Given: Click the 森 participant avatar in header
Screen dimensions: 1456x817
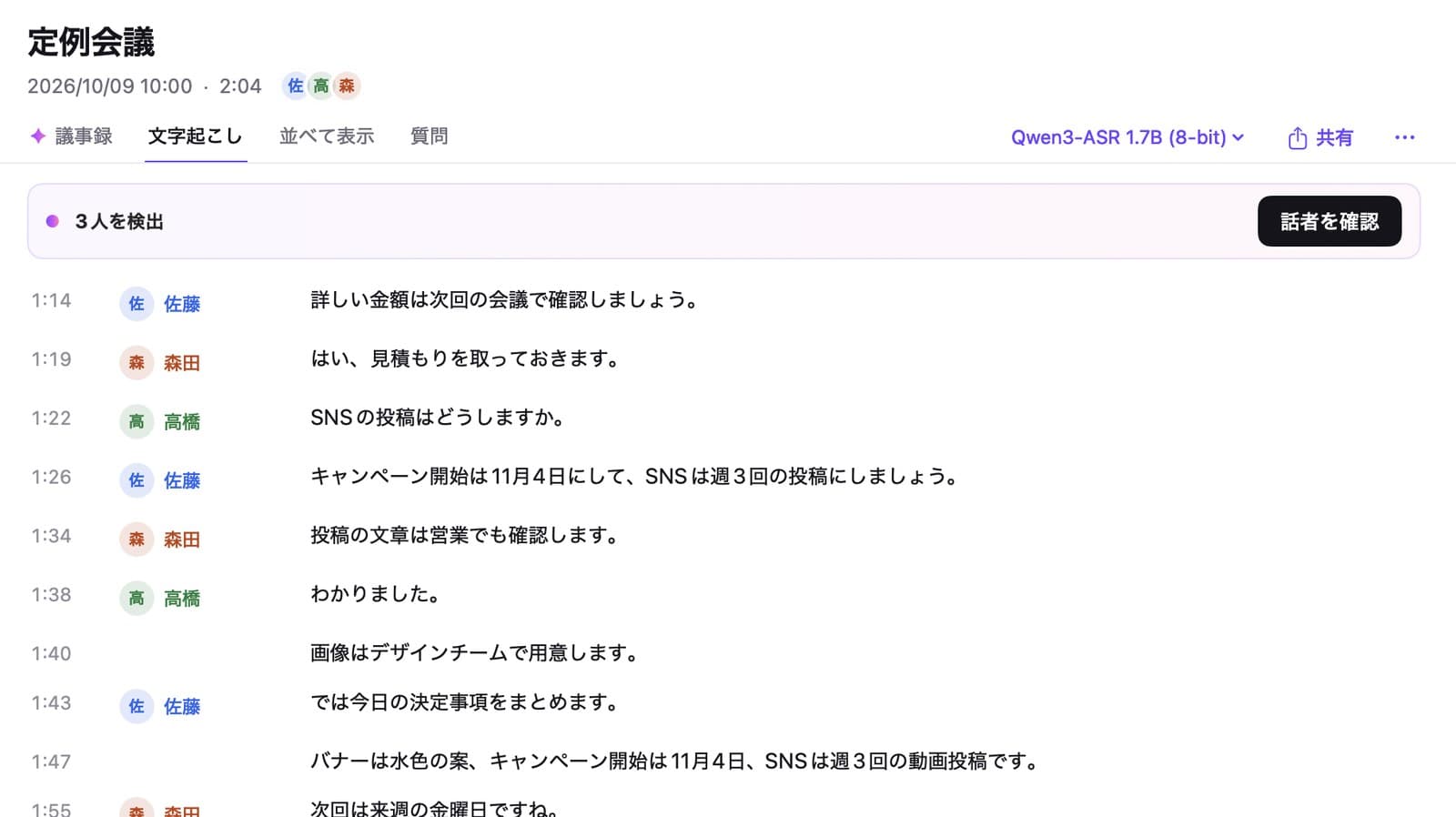Looking at the screenshot, I should click(x=347, y=86).
